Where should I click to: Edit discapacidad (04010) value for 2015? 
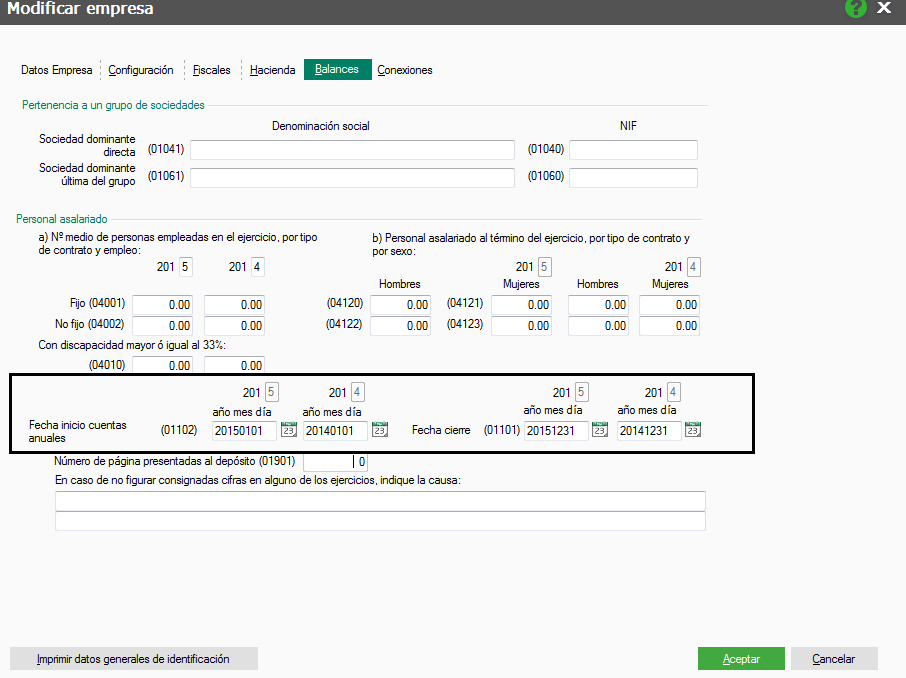click(162, 365)
